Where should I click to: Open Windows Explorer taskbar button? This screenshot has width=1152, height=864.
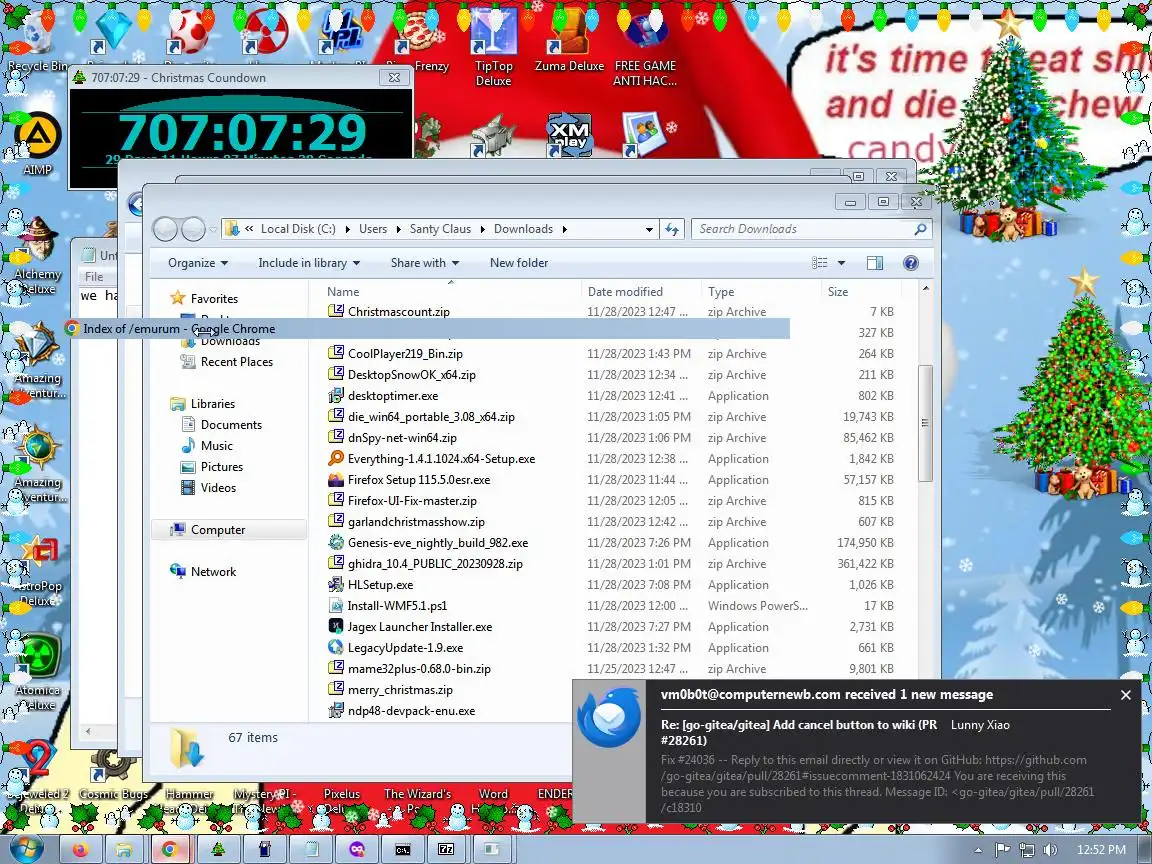125,850
